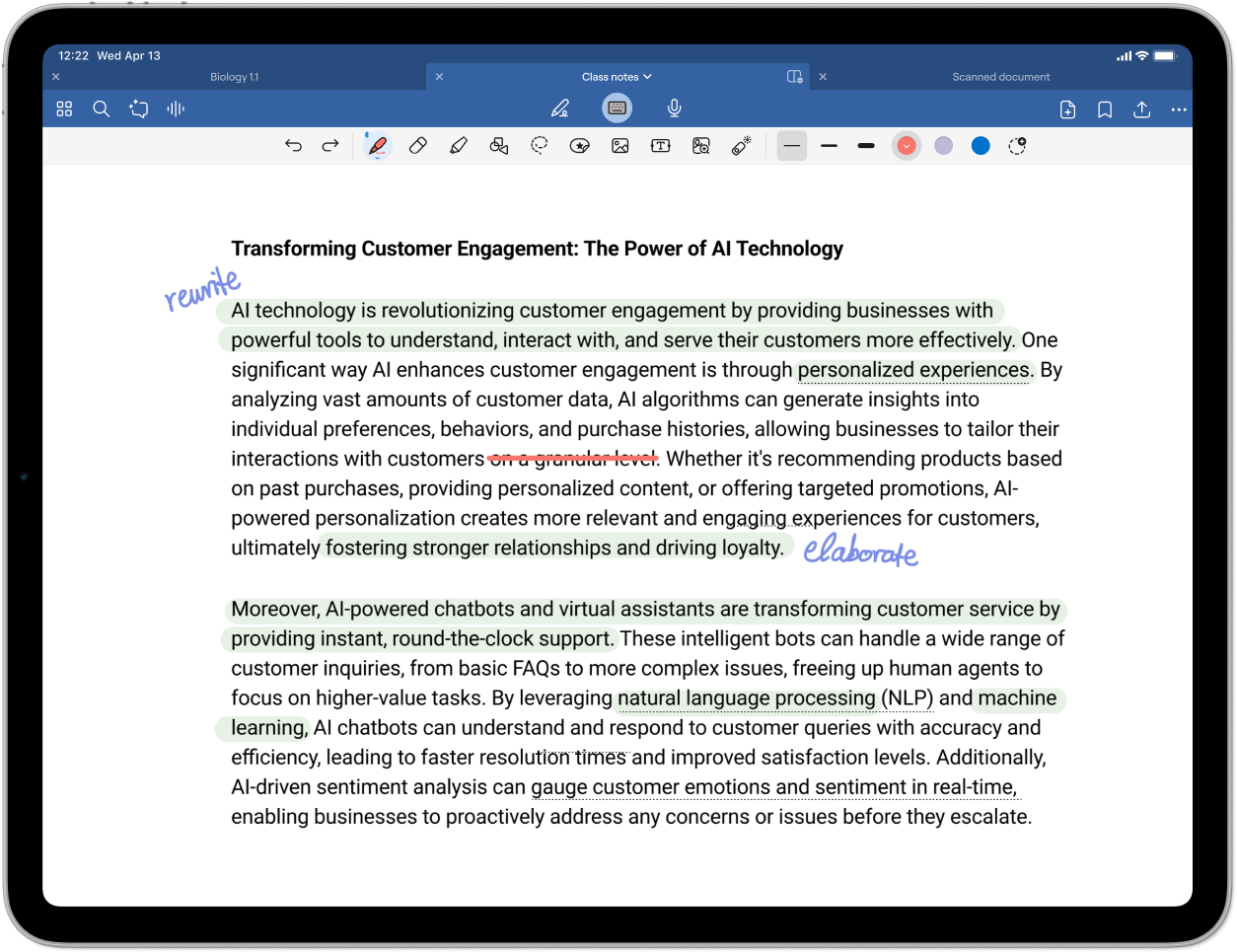
Task: Open the Shapes tool
Action: (498, 145)
